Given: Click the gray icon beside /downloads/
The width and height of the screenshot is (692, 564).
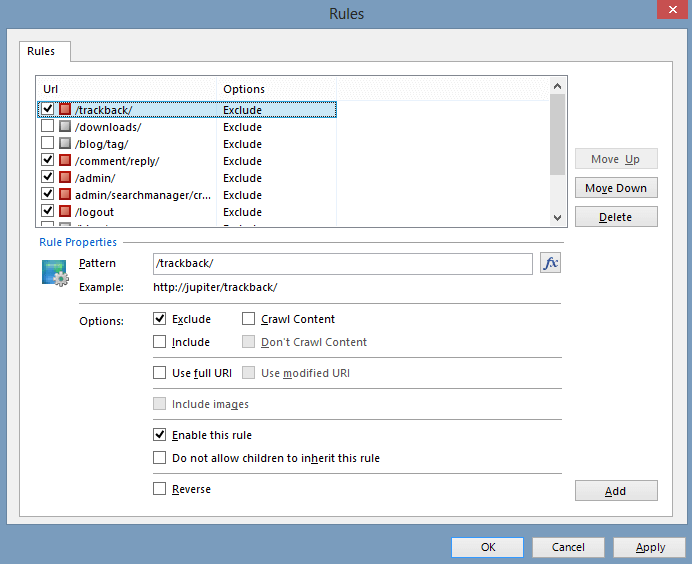Looking at the screenshot, I should coord(65,126).
